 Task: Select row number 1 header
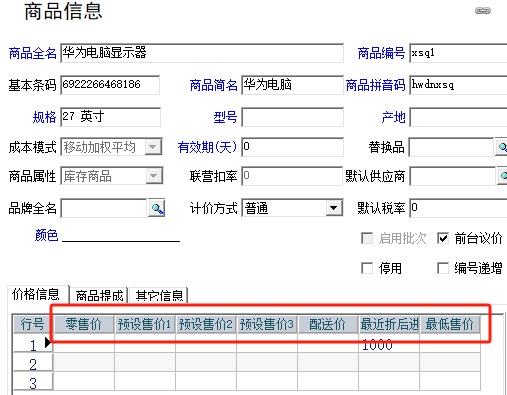tap(33, 344)
